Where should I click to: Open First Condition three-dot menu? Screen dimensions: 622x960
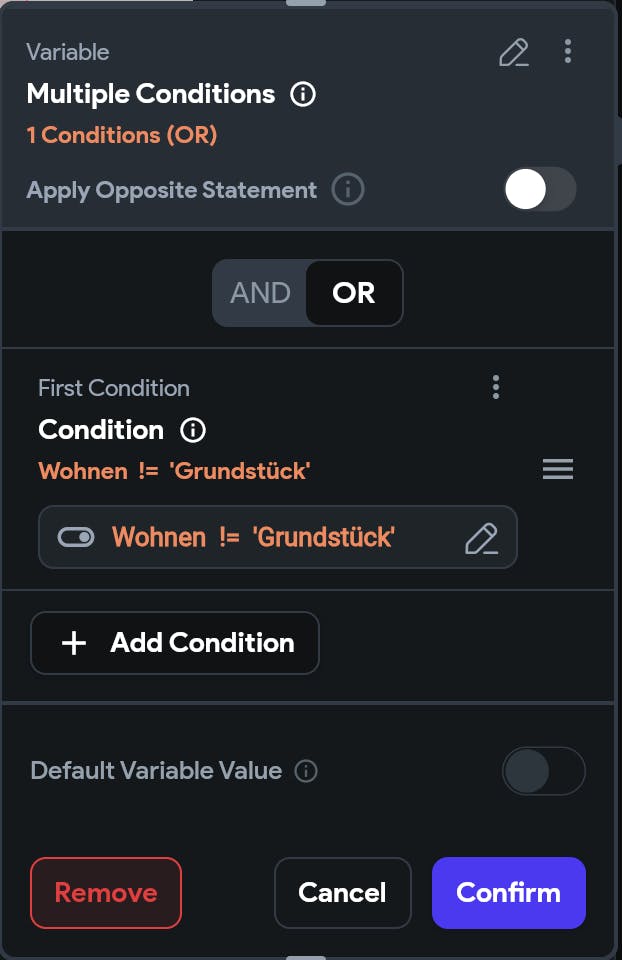(496, 387)
